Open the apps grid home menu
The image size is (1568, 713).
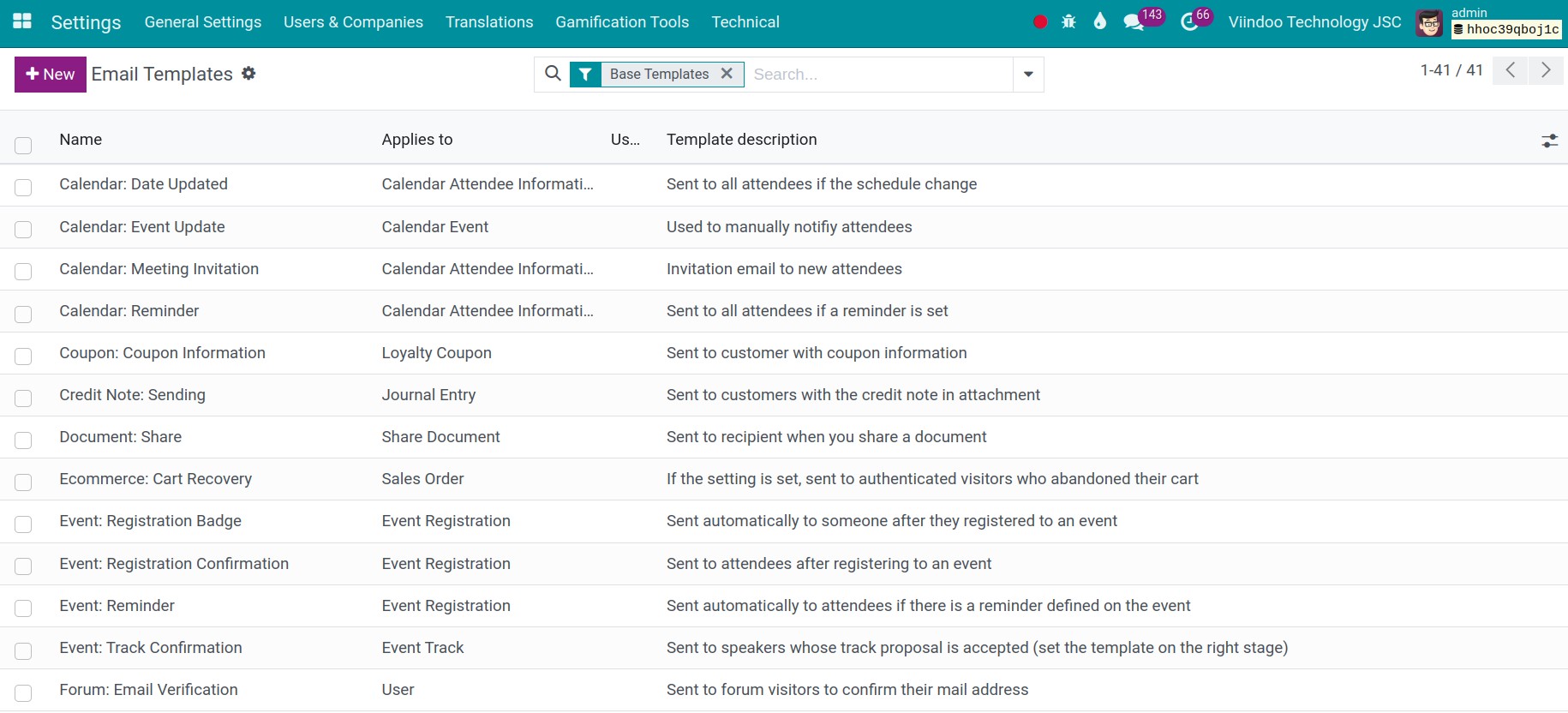[22, 21]
